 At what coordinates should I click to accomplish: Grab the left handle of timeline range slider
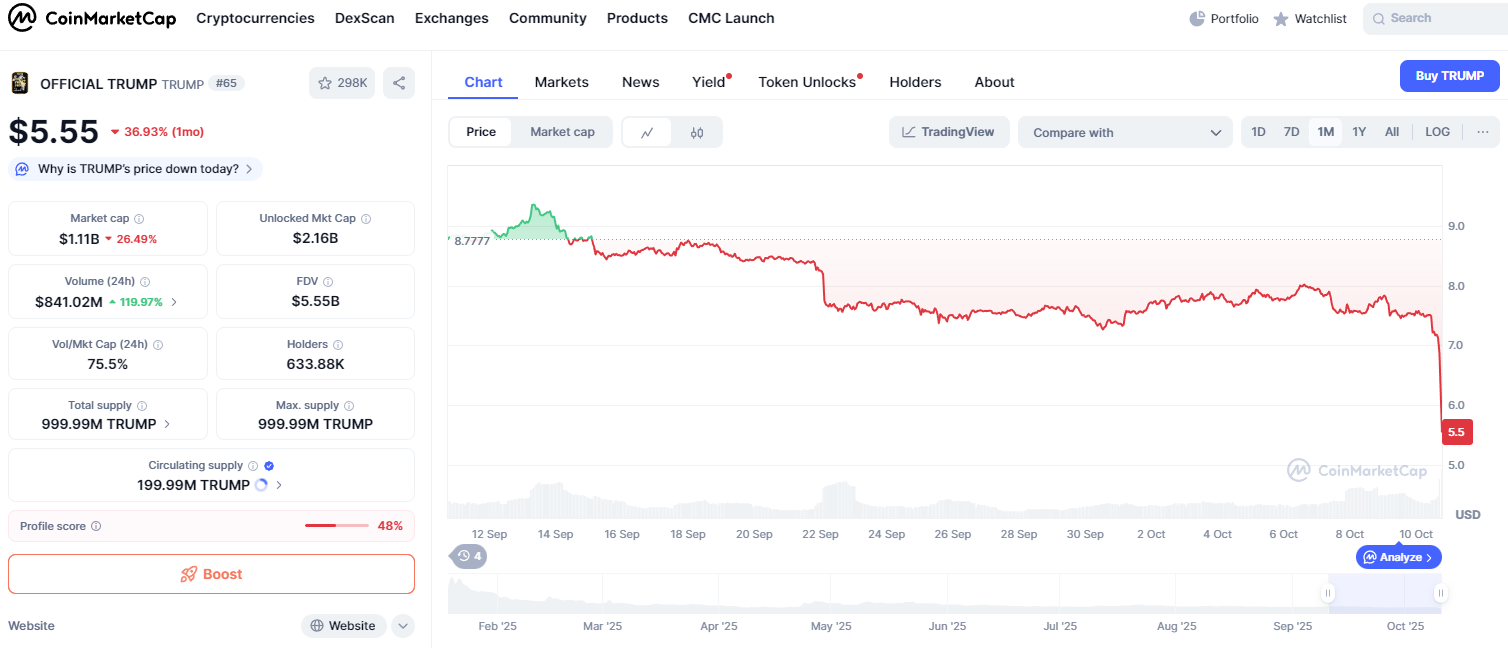click(1328, 593)
